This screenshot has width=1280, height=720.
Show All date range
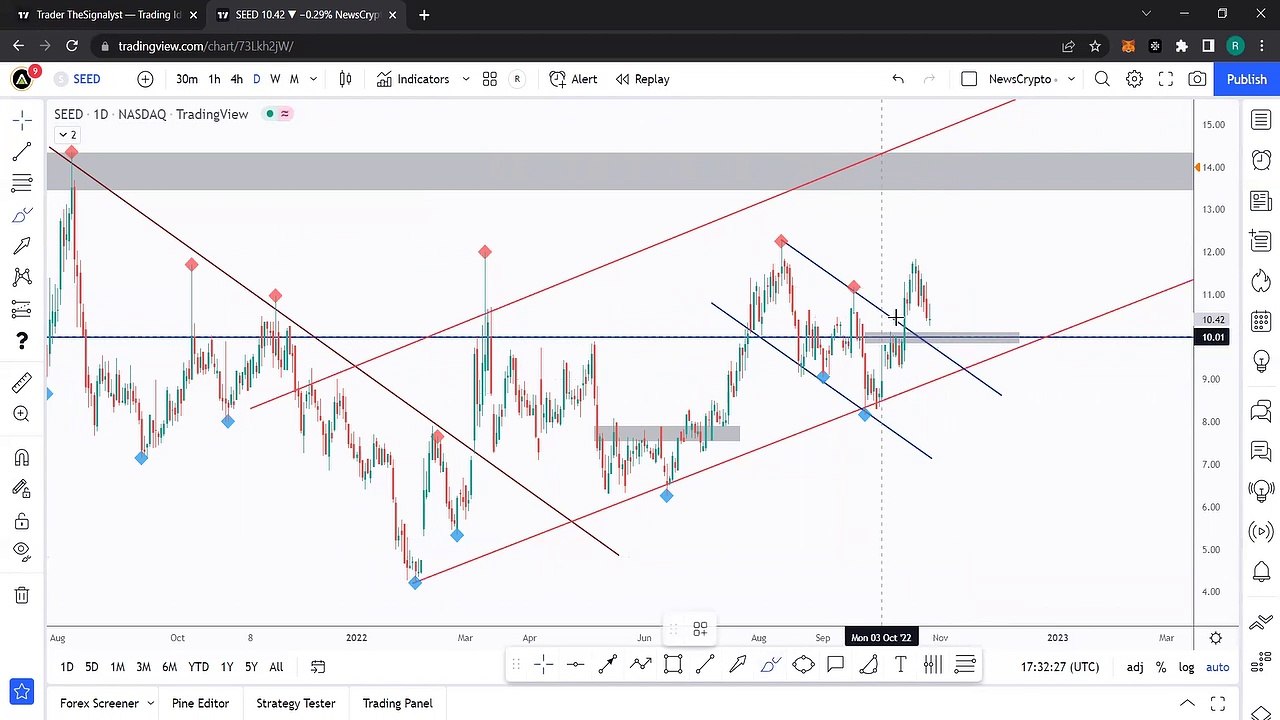coord(276,667)
